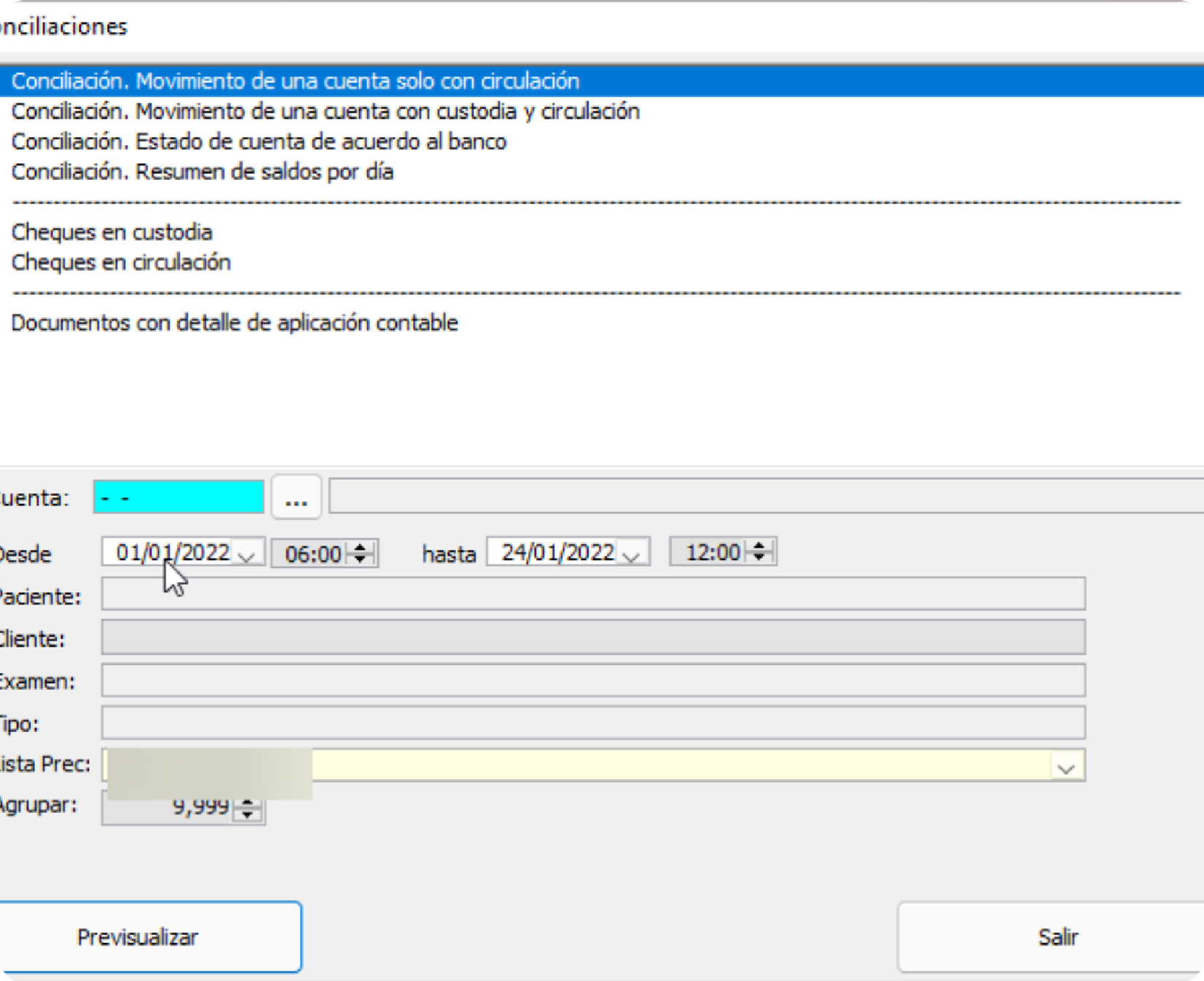Adjust the hasta 12:00 time spinner
Image resolution: width=1204 pixels, height=981 pixels.
click(x=759, y=552)
